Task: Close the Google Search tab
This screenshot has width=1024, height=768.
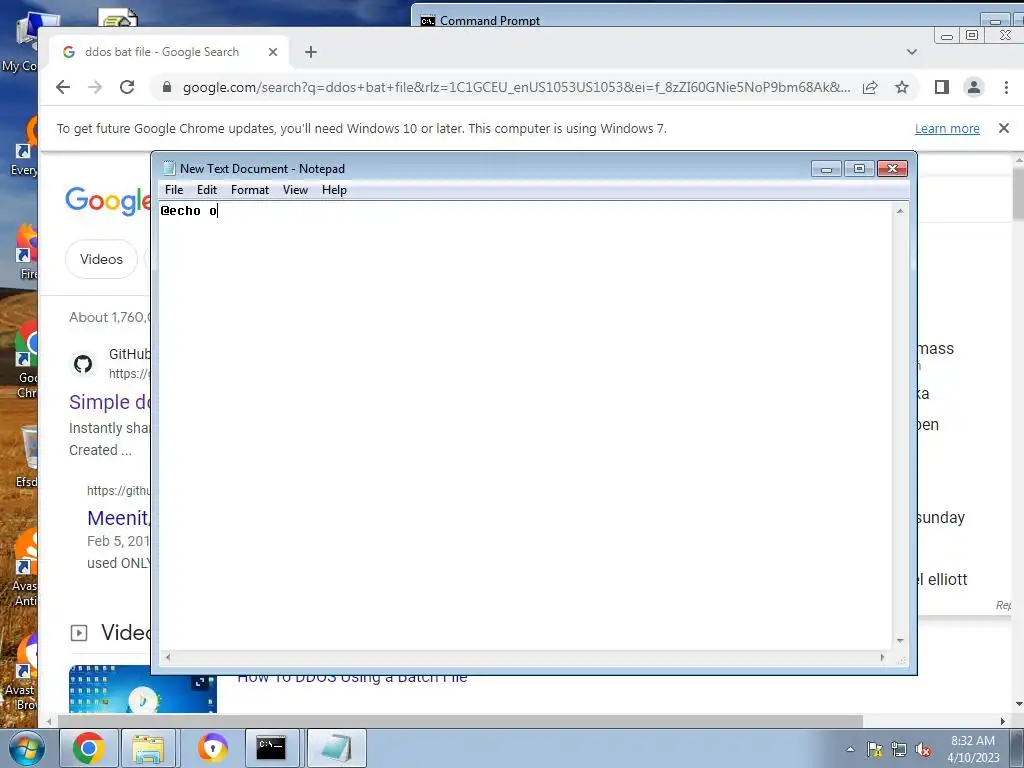Action: 273,52
